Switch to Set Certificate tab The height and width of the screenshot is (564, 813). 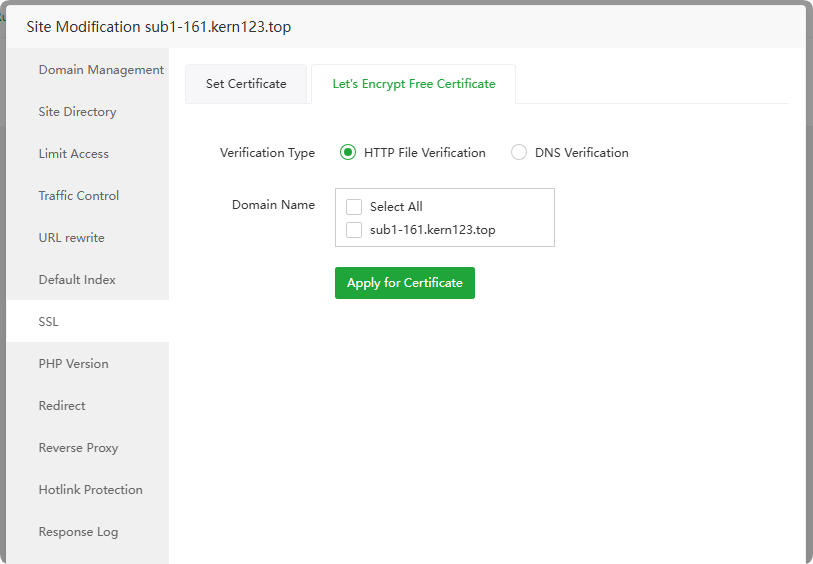pyautogui.click(x=246, y=84)
